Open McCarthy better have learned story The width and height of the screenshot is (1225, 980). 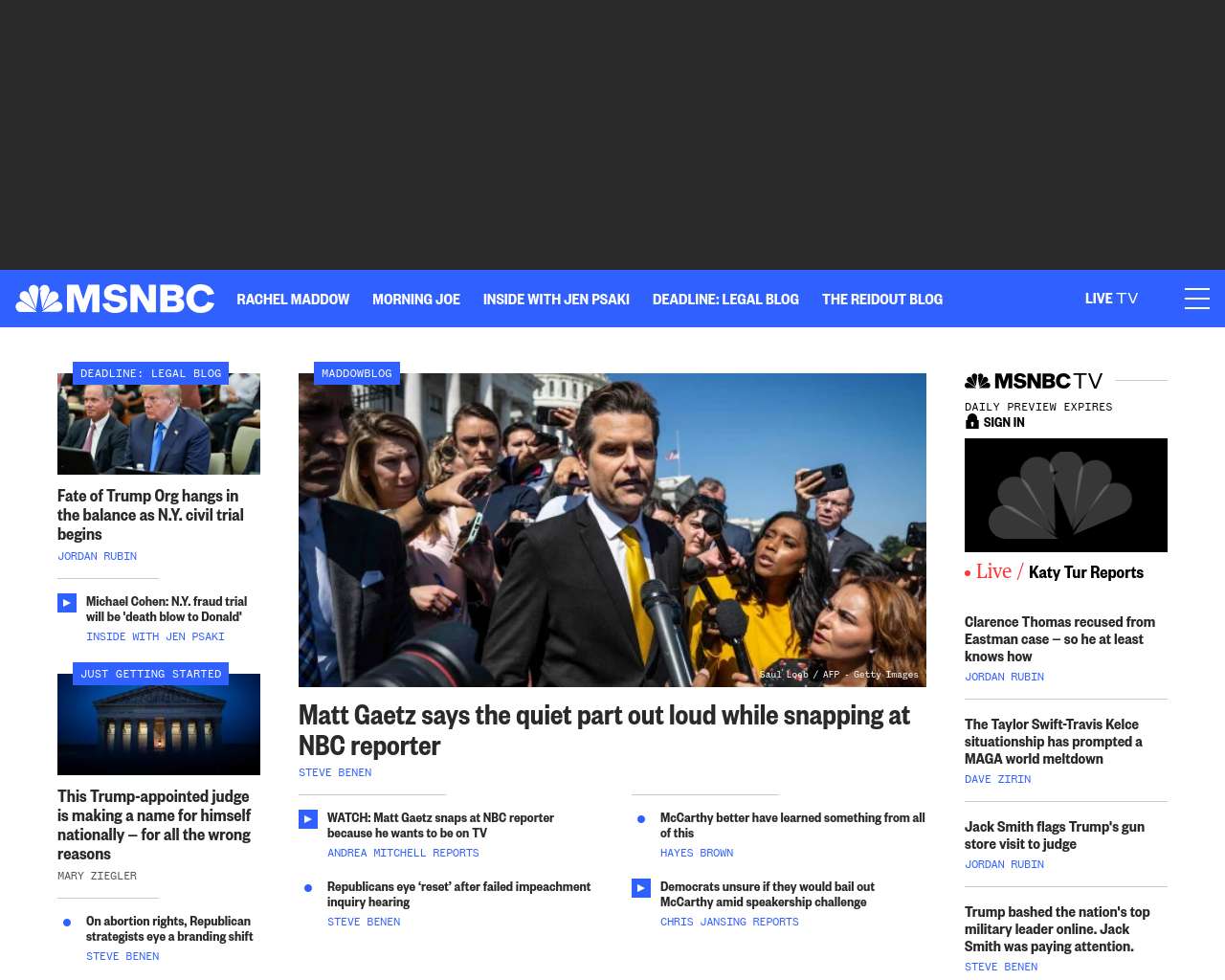pos(792,825)
